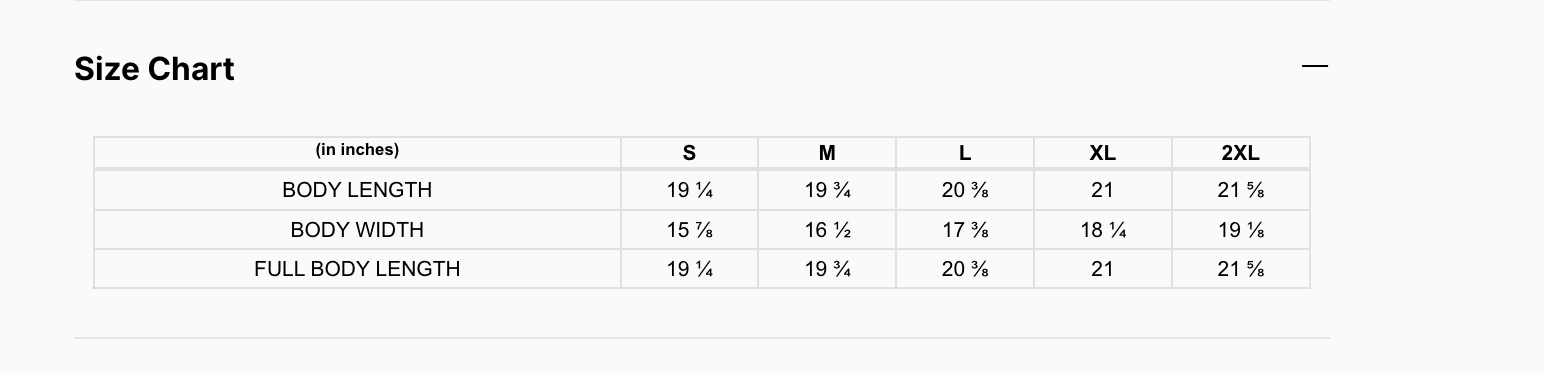Image resolution: width=1544 pixels, height=373 pixels.
Task: Click the 19 ⅛ body width cell
Action: tap(1240, 230)
